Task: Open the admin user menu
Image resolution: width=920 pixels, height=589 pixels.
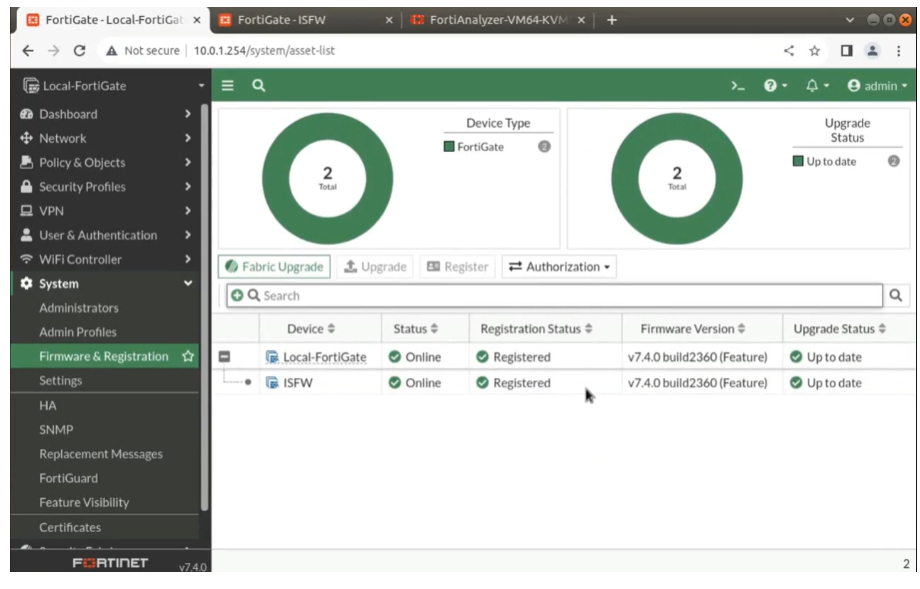Action: click(x=877, y=86)
